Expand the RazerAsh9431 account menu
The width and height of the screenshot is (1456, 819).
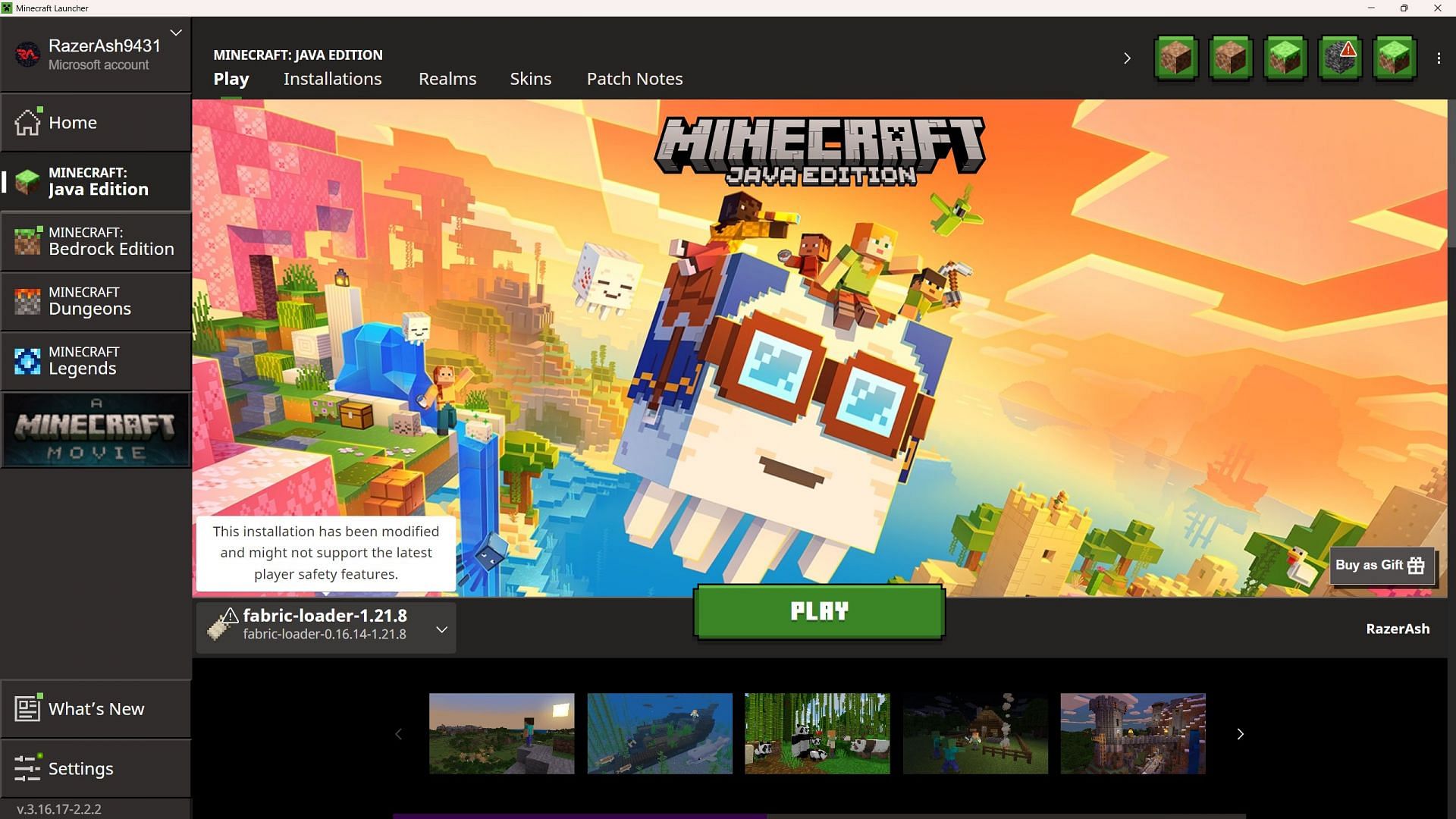click(x=176, y=33)
